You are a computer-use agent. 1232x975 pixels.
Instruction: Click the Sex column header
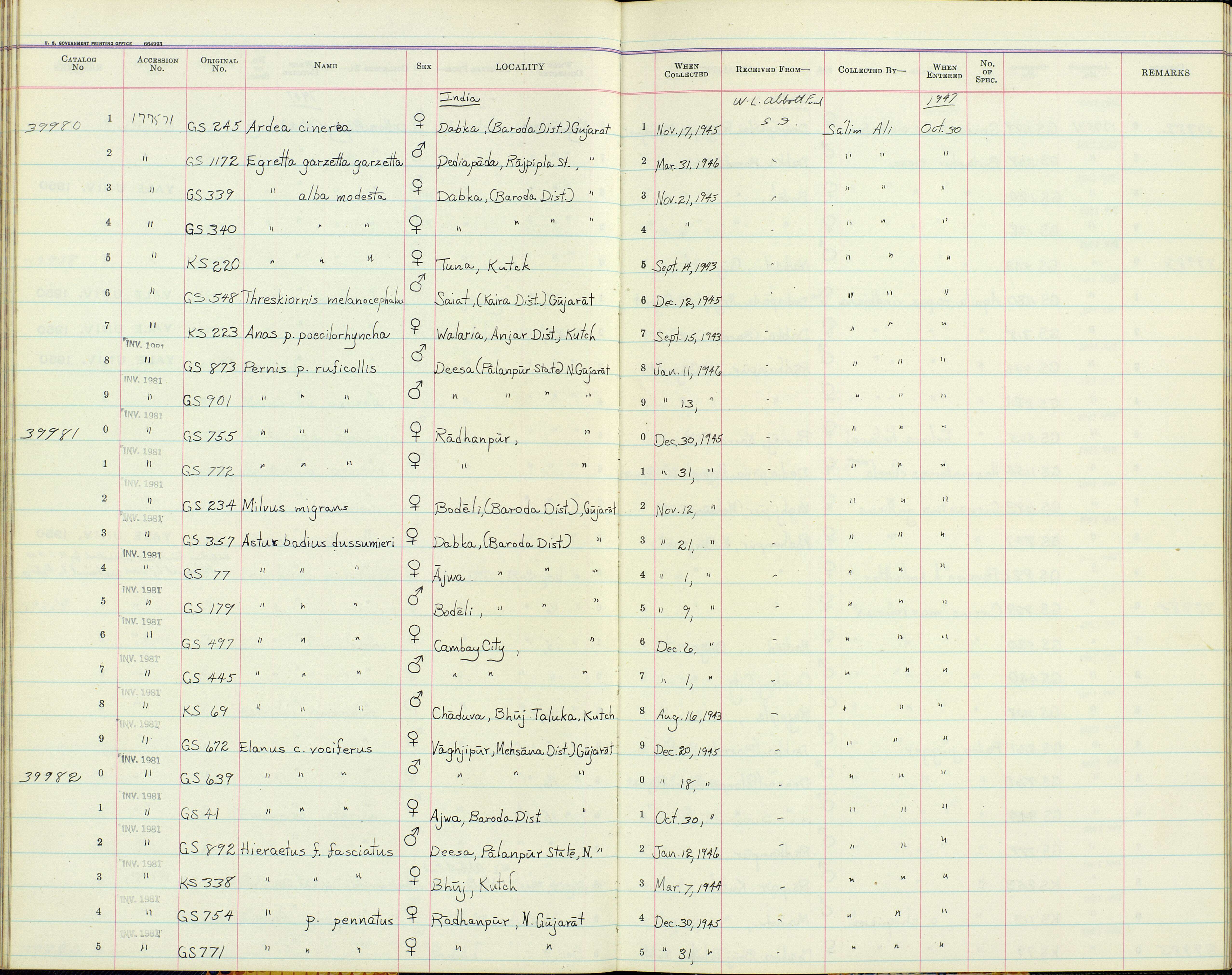click(x=423, y=66)
